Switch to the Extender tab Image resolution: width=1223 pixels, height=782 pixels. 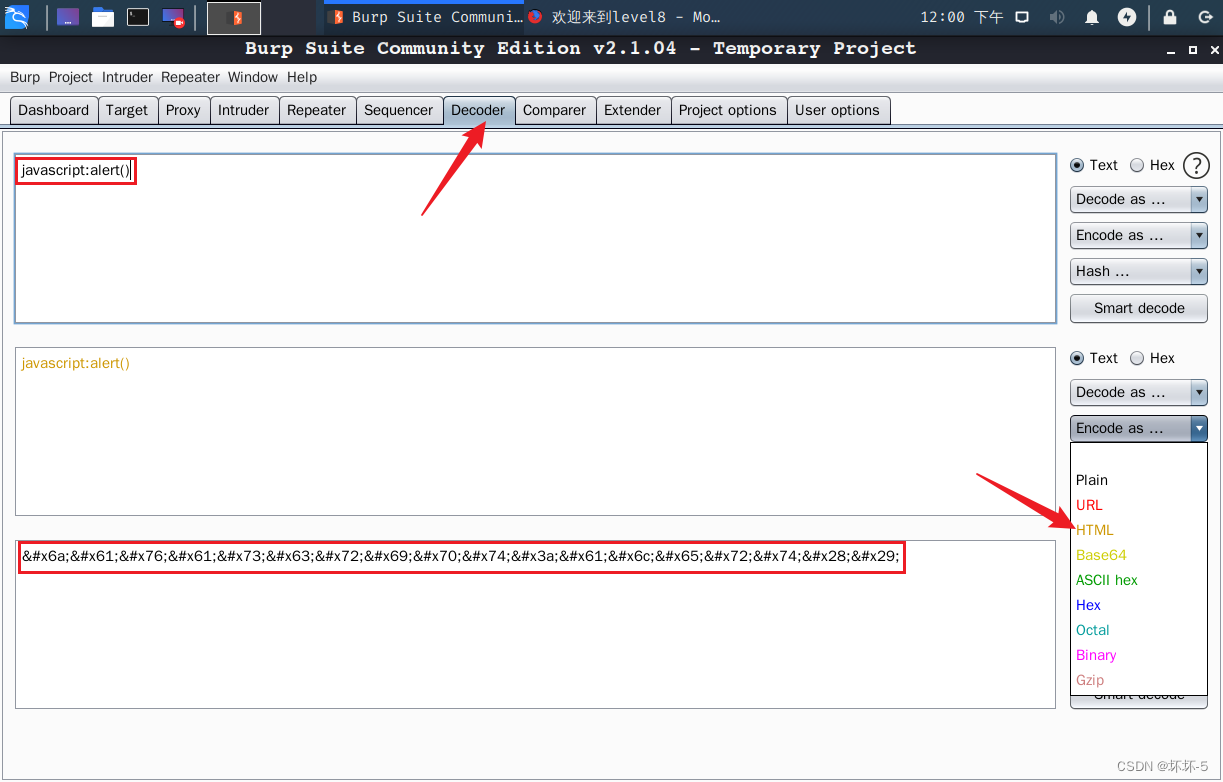(632, 110)
